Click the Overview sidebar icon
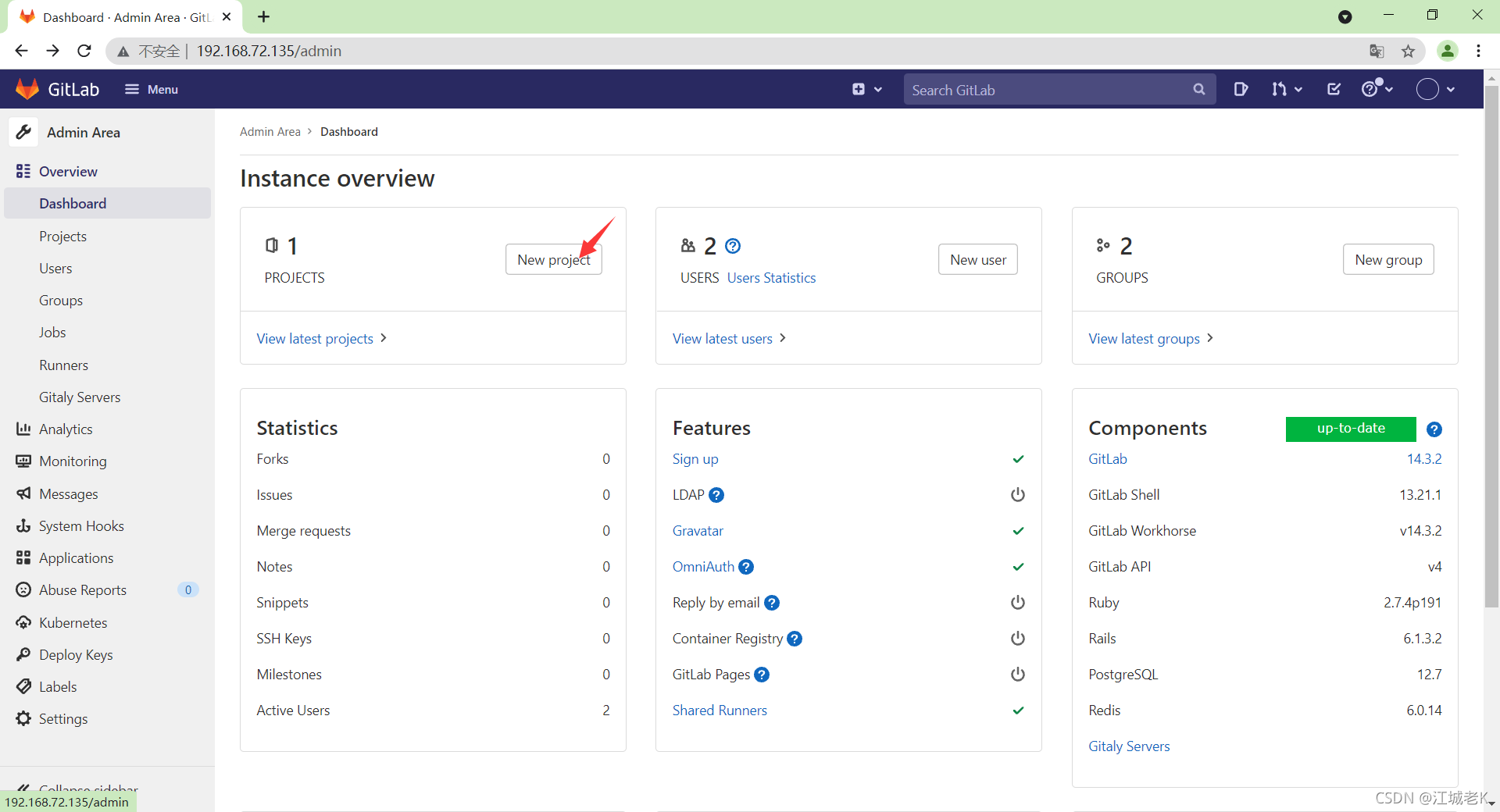This screenshot has height=812, width=1500. (x=23, y=171)
